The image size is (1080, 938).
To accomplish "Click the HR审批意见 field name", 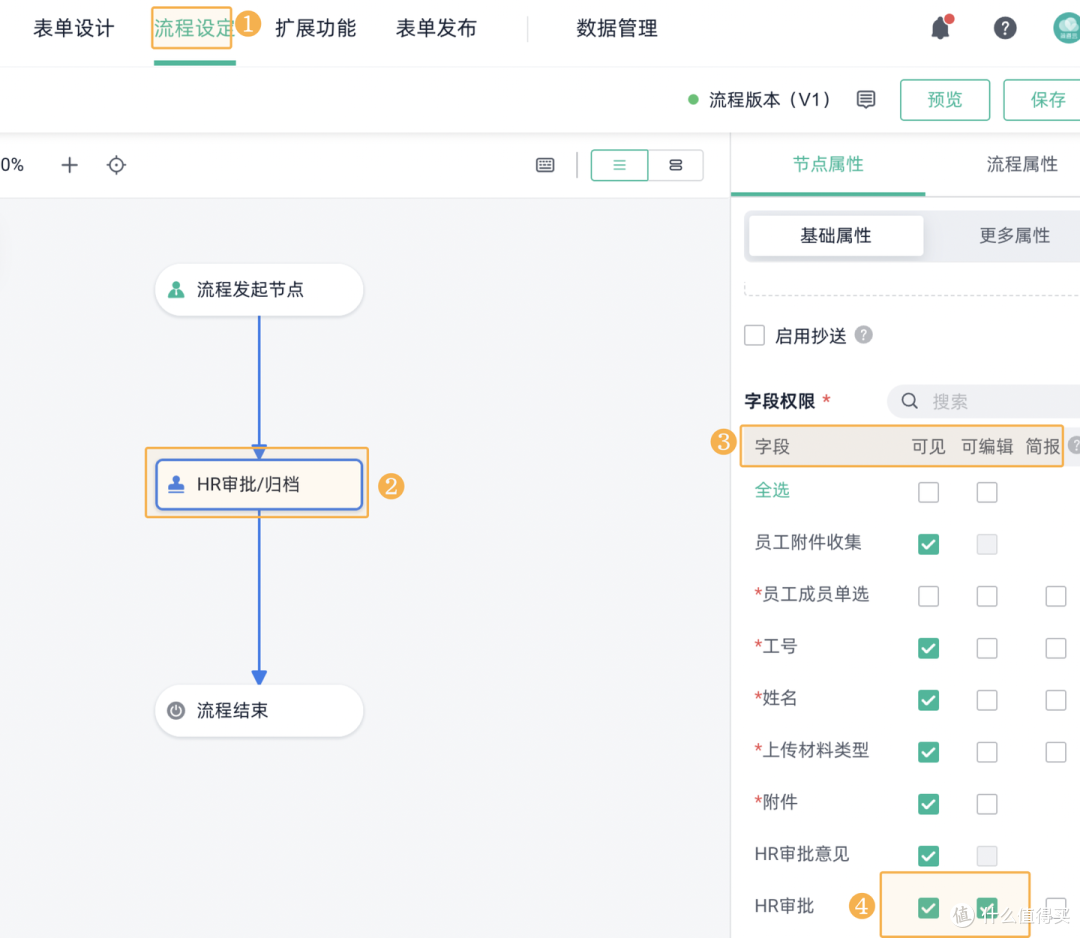I will tap(802, 855).
